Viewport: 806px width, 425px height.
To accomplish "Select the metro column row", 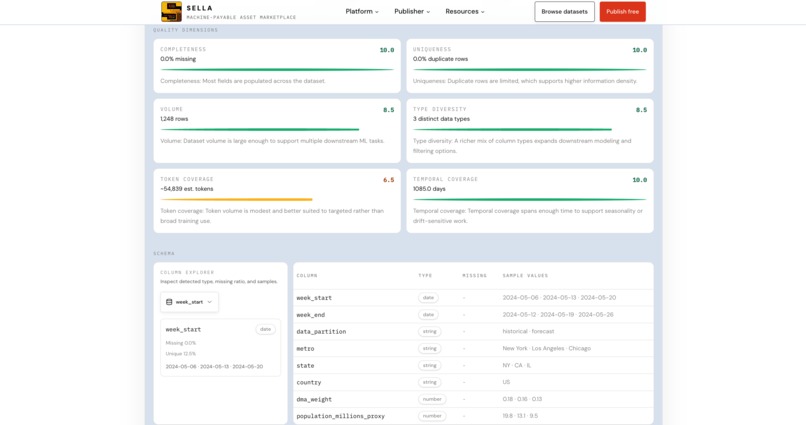I will 473,348.
